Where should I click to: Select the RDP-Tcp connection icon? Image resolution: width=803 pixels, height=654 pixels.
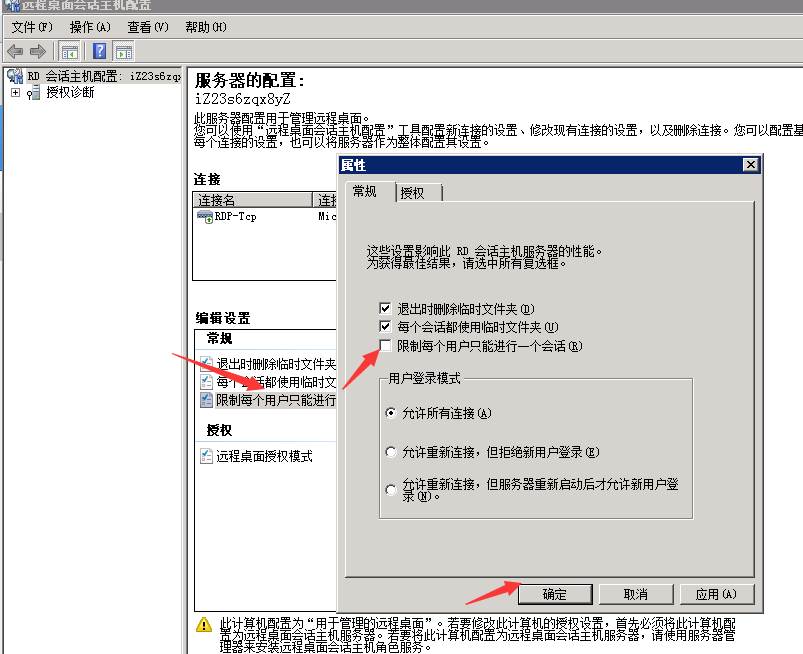(x=204, y=216)
